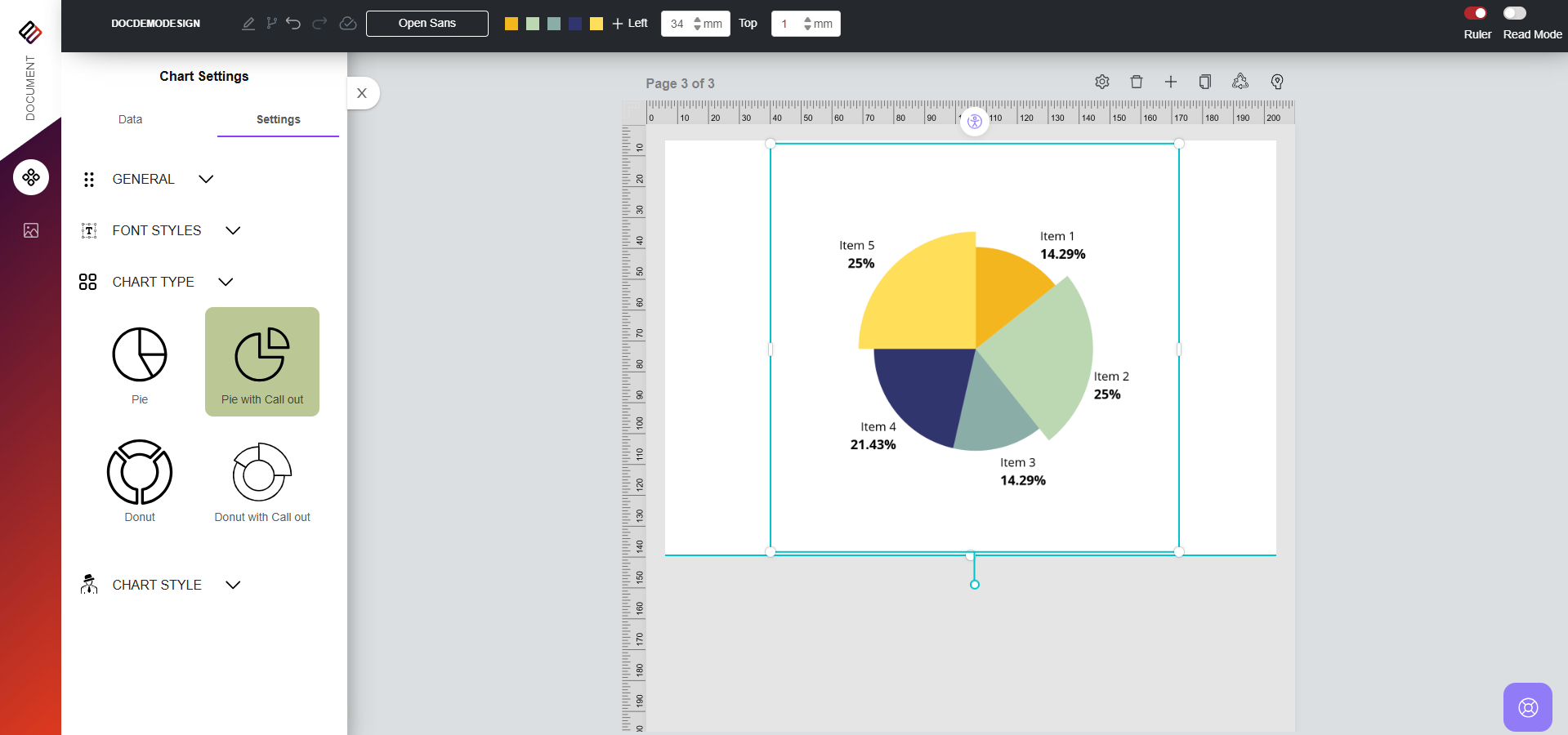Delete the page using the trash icon
Screen dimensions: 1568x735
[x=1136, y=82]
